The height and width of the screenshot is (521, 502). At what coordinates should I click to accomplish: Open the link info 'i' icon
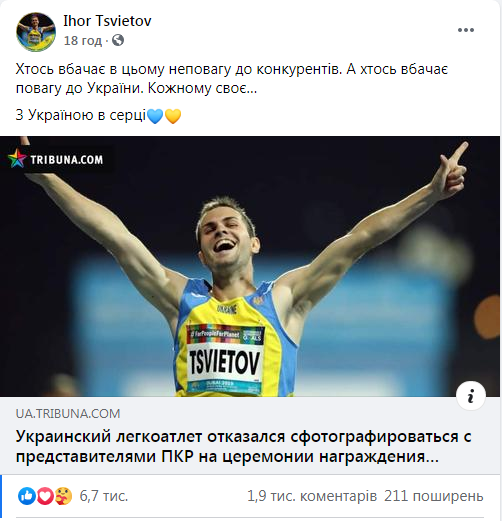click(471, 396)
